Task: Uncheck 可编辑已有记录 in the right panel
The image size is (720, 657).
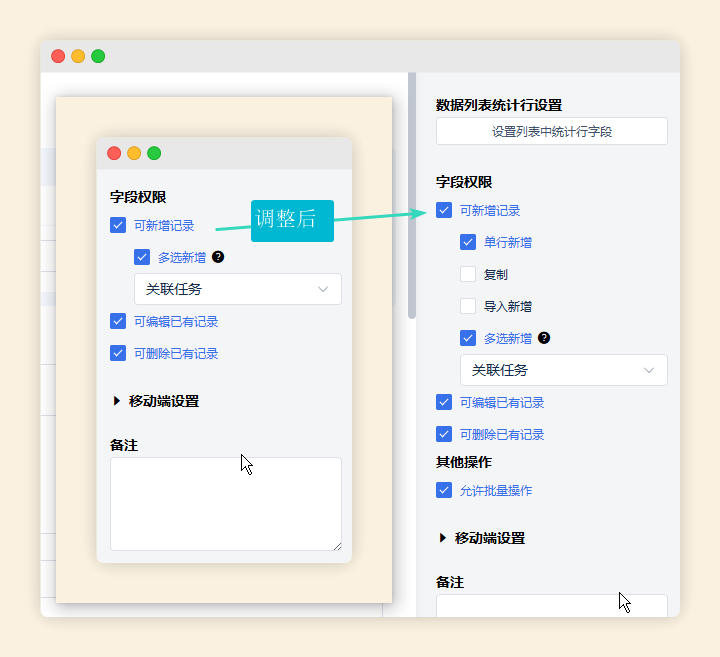Action: (x=444, y=402)
